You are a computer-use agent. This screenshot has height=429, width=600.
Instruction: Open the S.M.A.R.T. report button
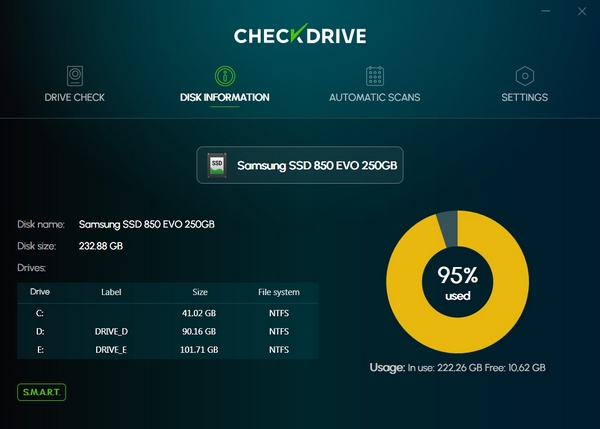pyautogui.click(x=41, y=392)
